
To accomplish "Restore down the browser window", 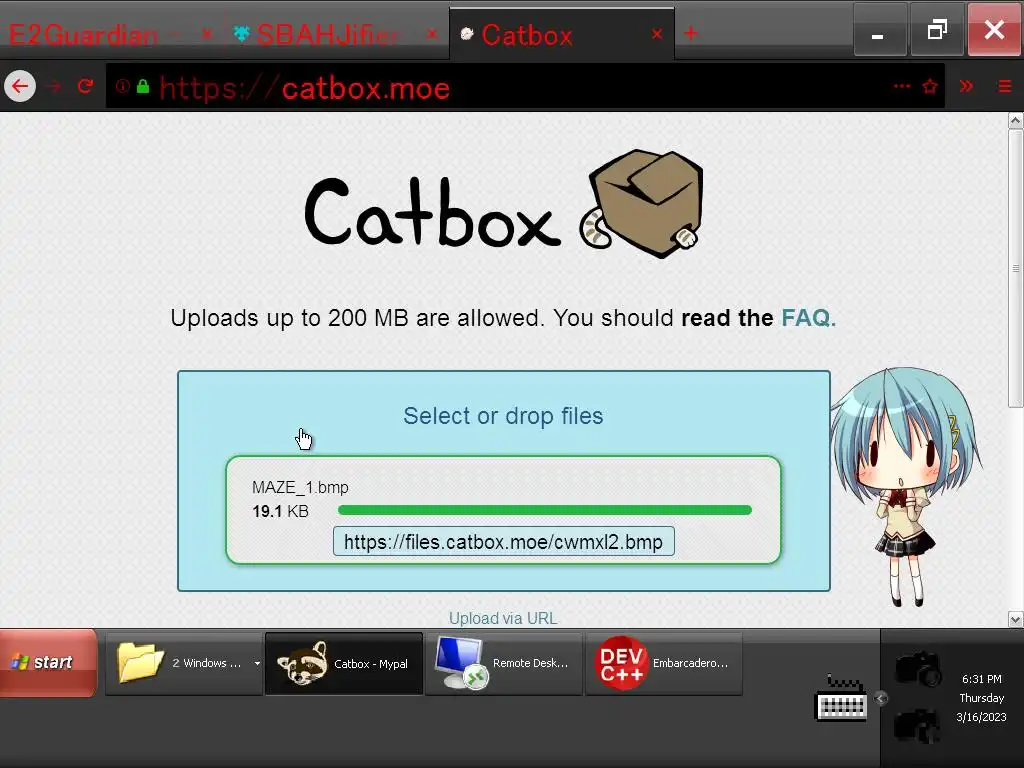I will click(x=937, y=30).
